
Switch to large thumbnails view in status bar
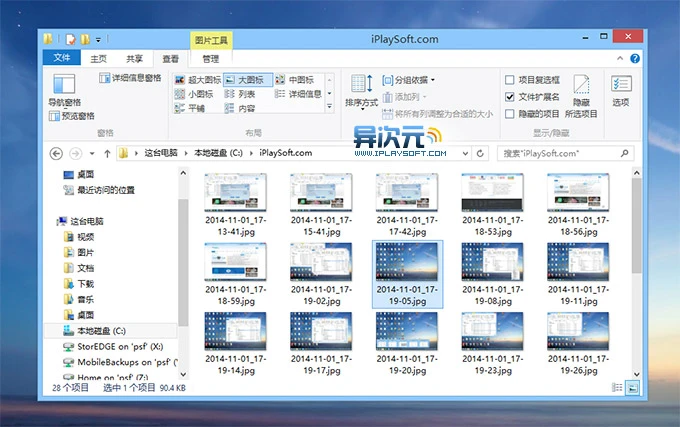click(633, 388)
